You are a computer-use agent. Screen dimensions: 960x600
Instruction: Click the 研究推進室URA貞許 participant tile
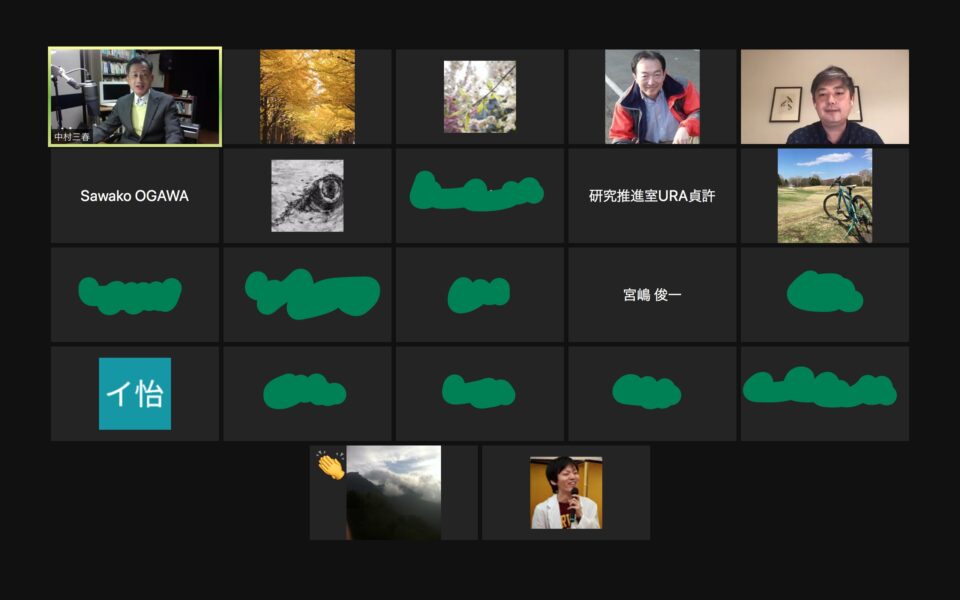click(652, 196)
